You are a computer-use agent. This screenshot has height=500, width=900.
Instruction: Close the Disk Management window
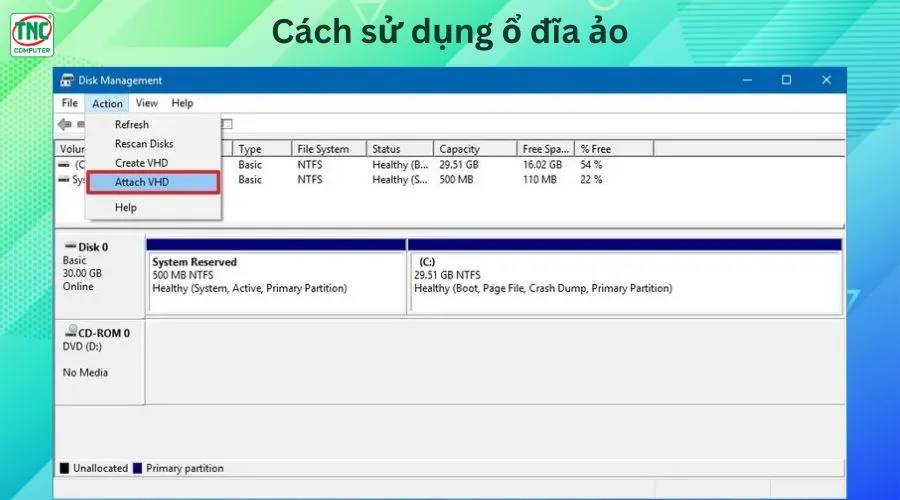point(826,80)
